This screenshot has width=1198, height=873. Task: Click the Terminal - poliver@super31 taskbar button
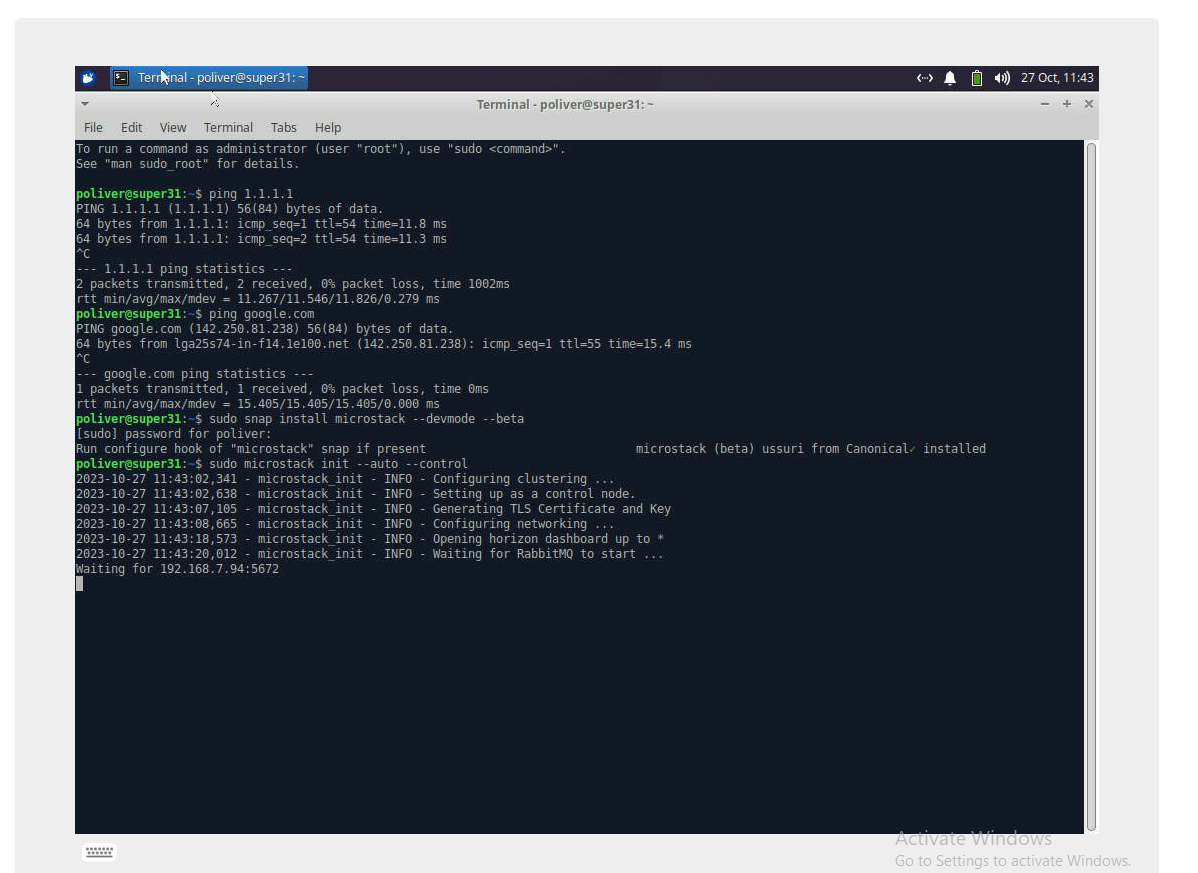click(220, 78)
